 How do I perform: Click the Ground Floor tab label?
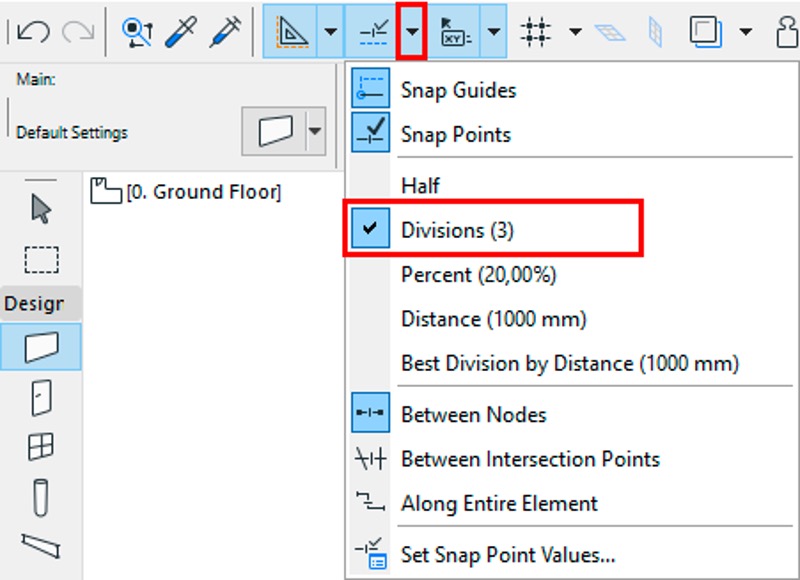click(x=186, y=192)
